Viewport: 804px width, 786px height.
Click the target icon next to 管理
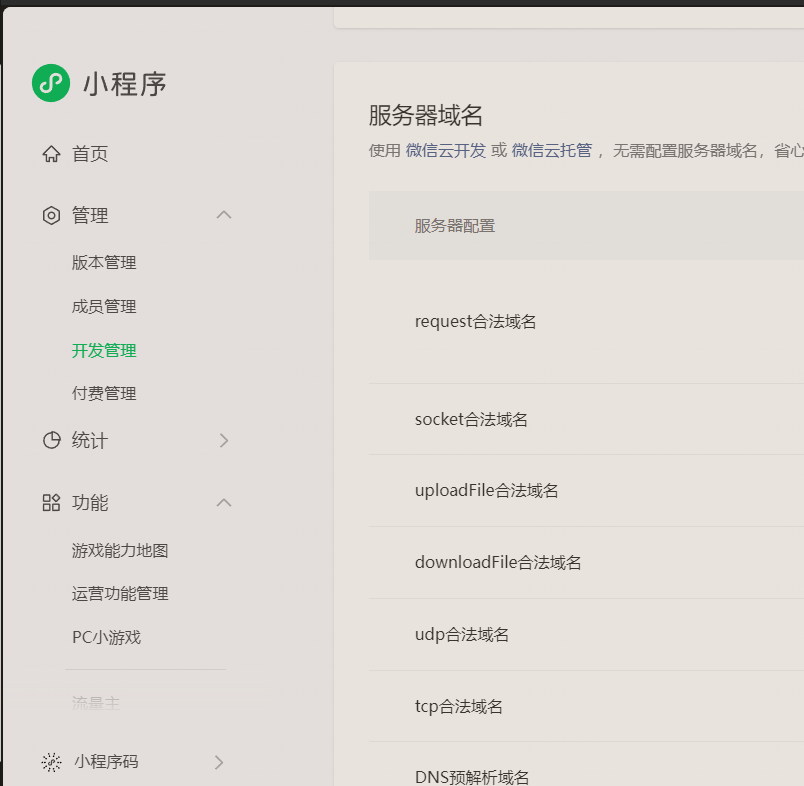tap(50, 214)
